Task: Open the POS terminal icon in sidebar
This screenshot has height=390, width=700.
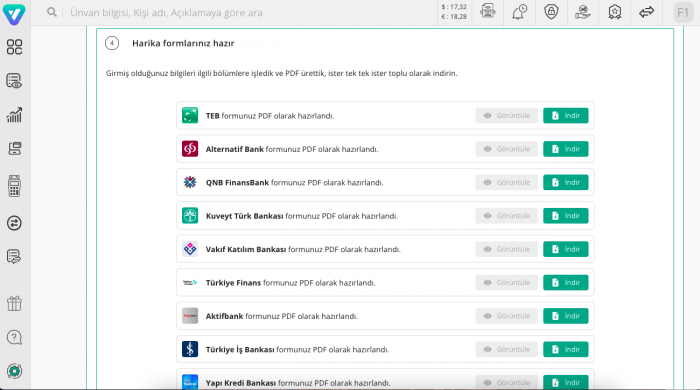Action: [x=14, y=186]
